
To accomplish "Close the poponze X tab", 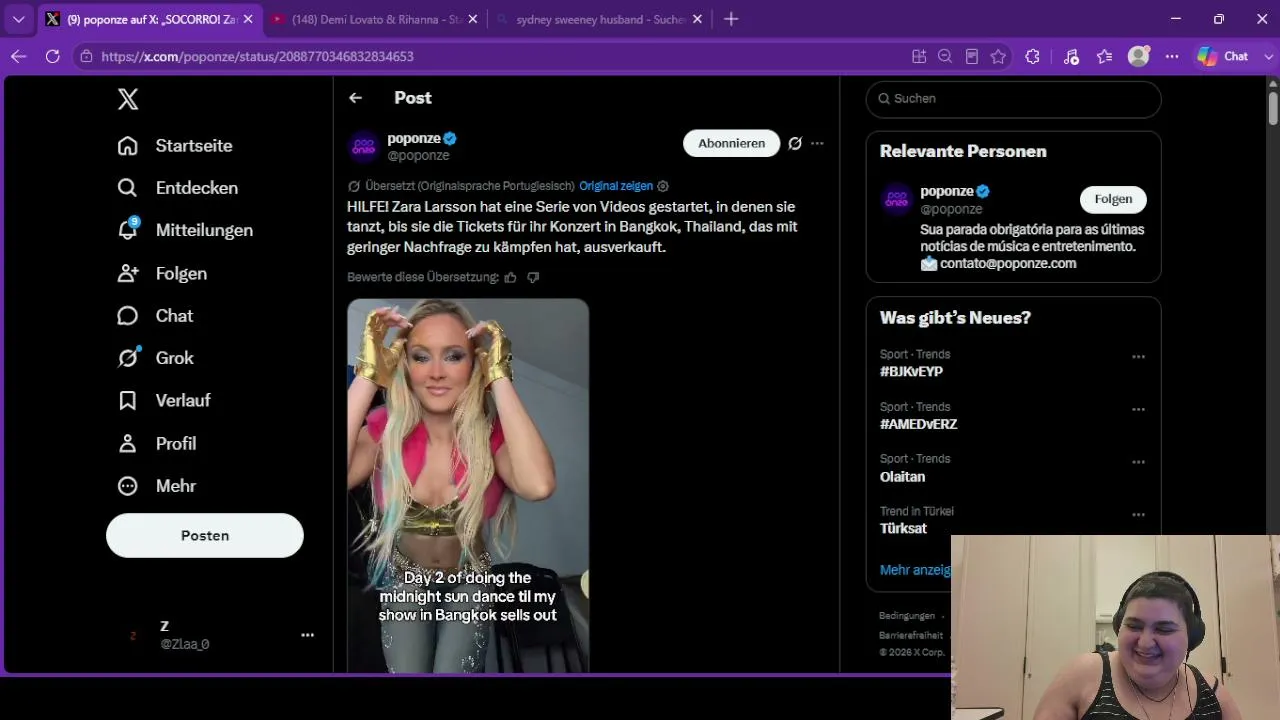I will click(248, 19).
